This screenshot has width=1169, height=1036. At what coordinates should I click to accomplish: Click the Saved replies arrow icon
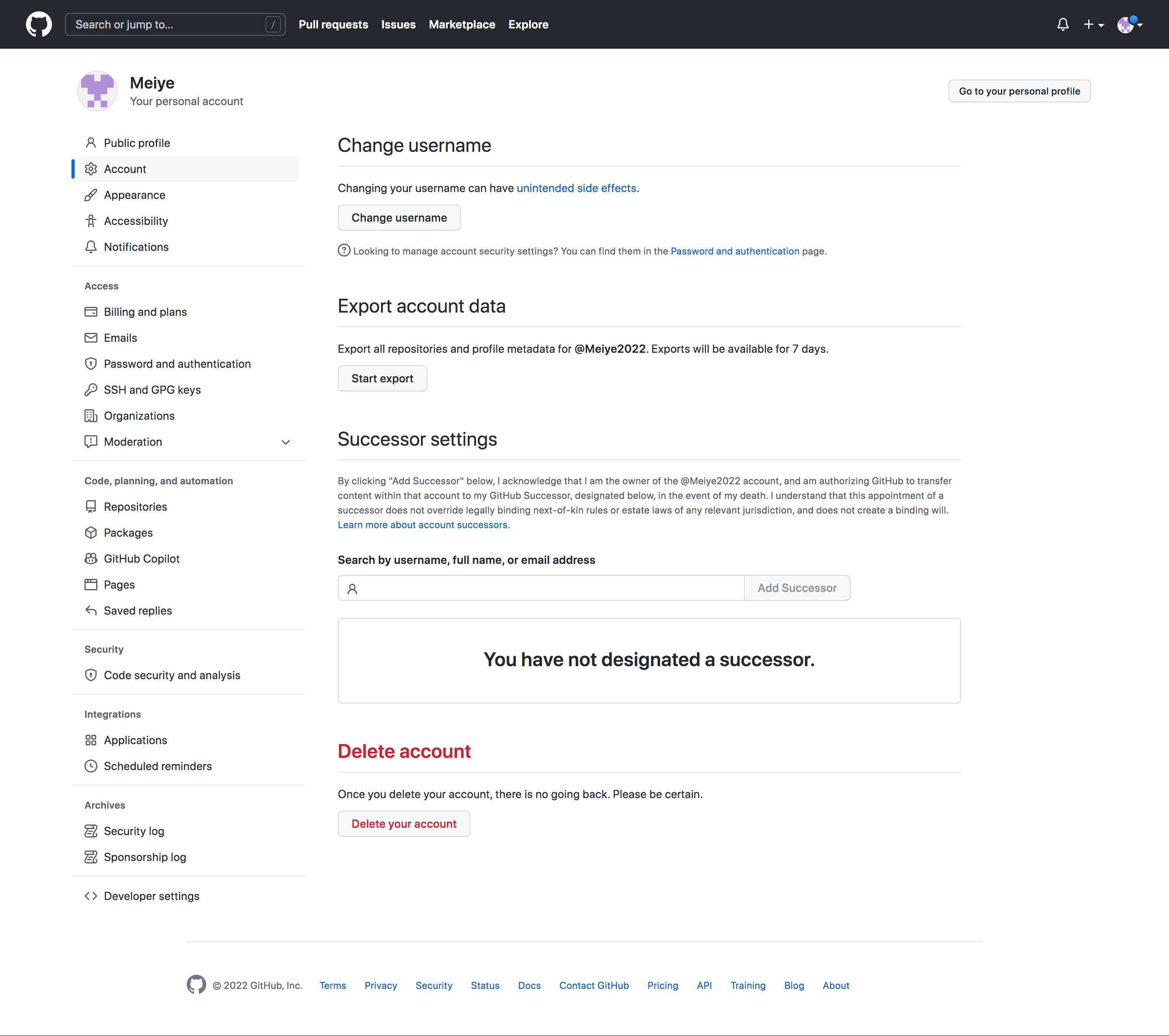pyautogui.click(x=91, y=611)
